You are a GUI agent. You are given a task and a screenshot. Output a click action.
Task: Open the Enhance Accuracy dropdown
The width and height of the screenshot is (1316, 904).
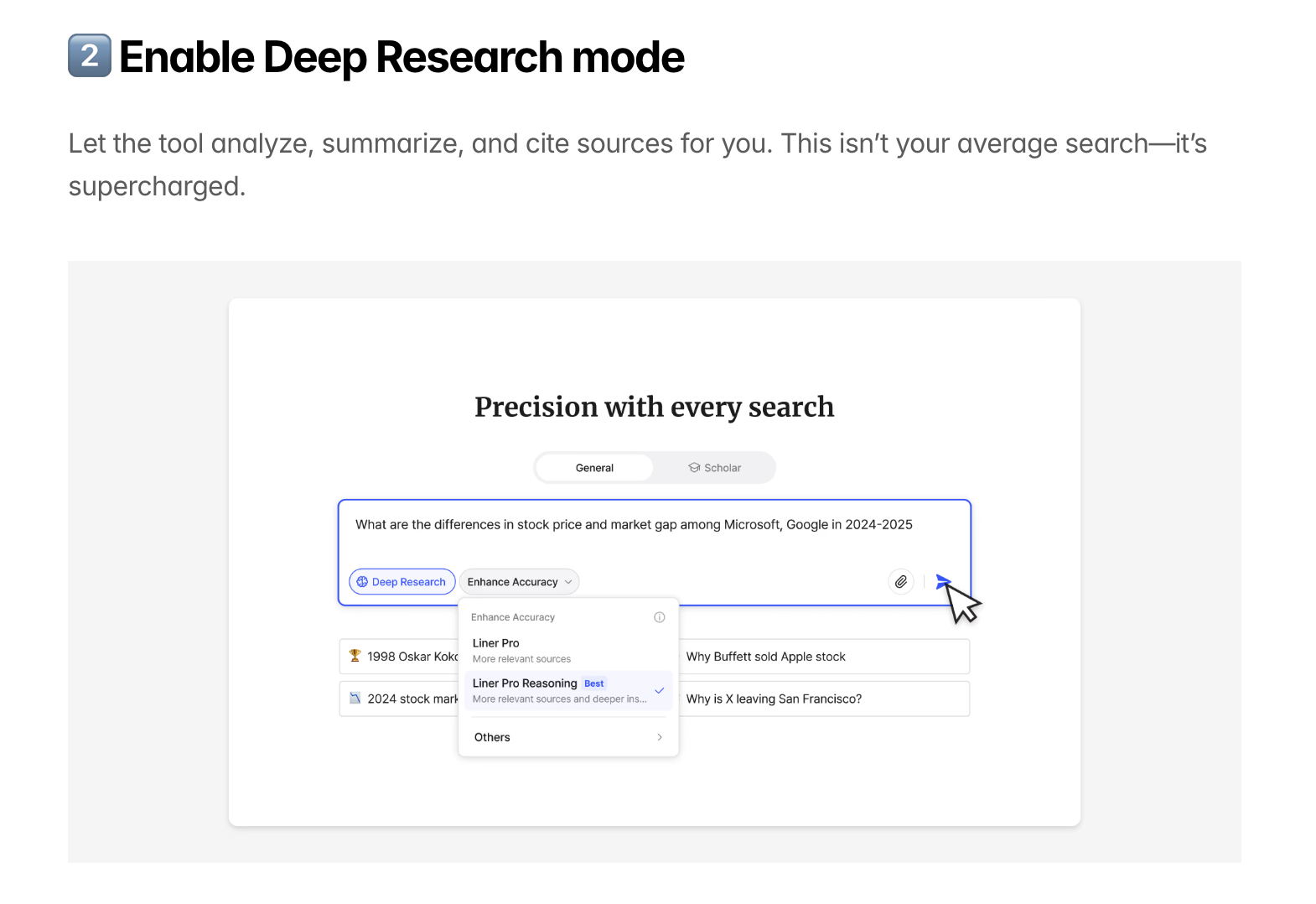(x=519, y=582)
